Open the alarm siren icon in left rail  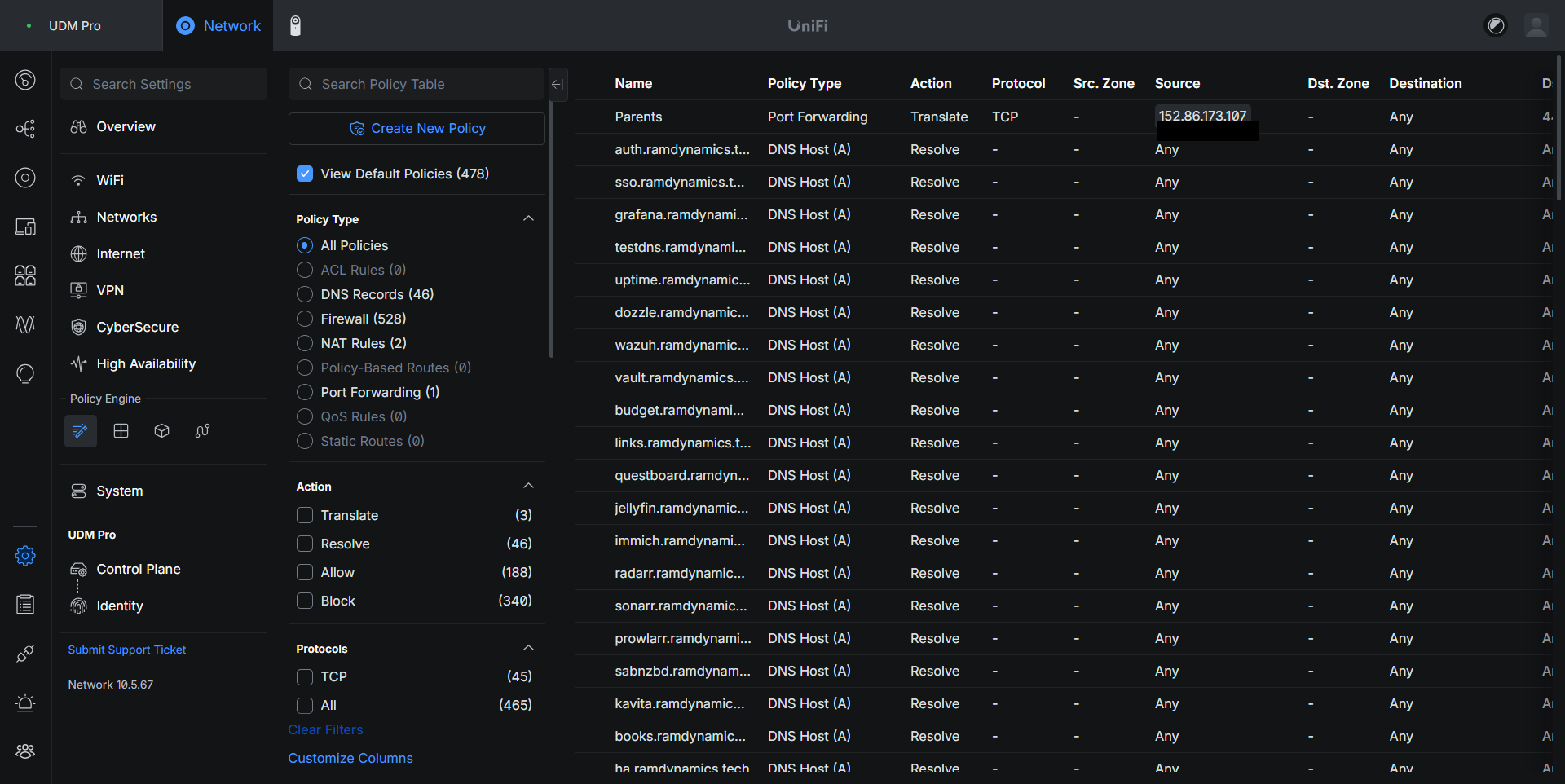(25, 703)
